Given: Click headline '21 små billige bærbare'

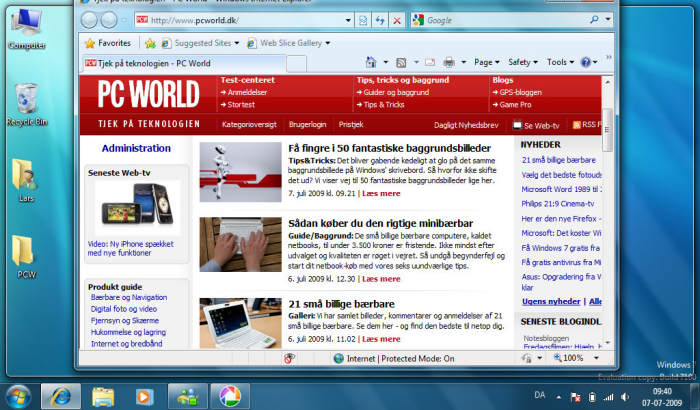Looking at the screenshot, I should coord(342,304).
